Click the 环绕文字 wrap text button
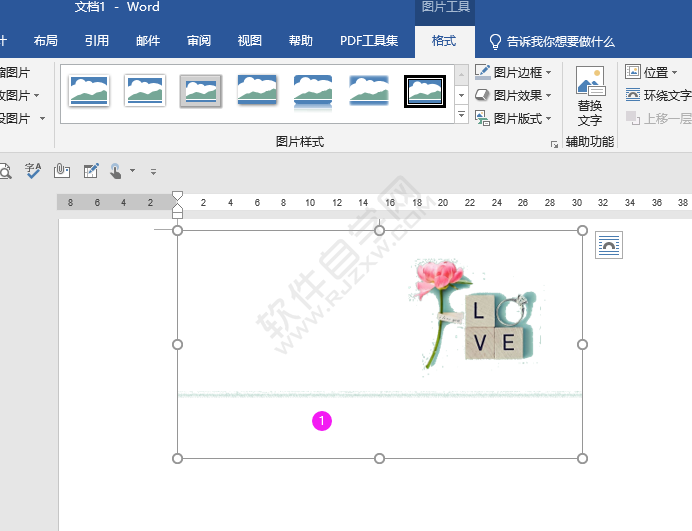Screen dimensions: 692x531 (658, 95)
